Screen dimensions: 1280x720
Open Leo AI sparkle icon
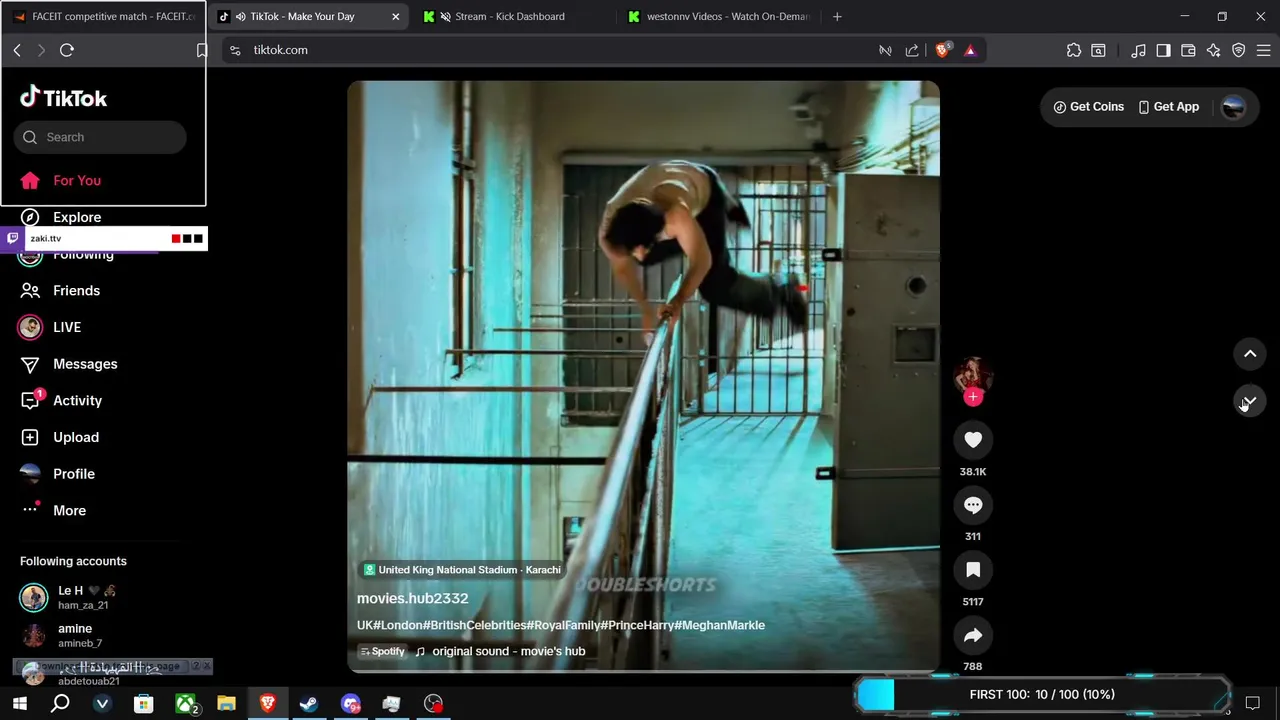(1214, 50)
